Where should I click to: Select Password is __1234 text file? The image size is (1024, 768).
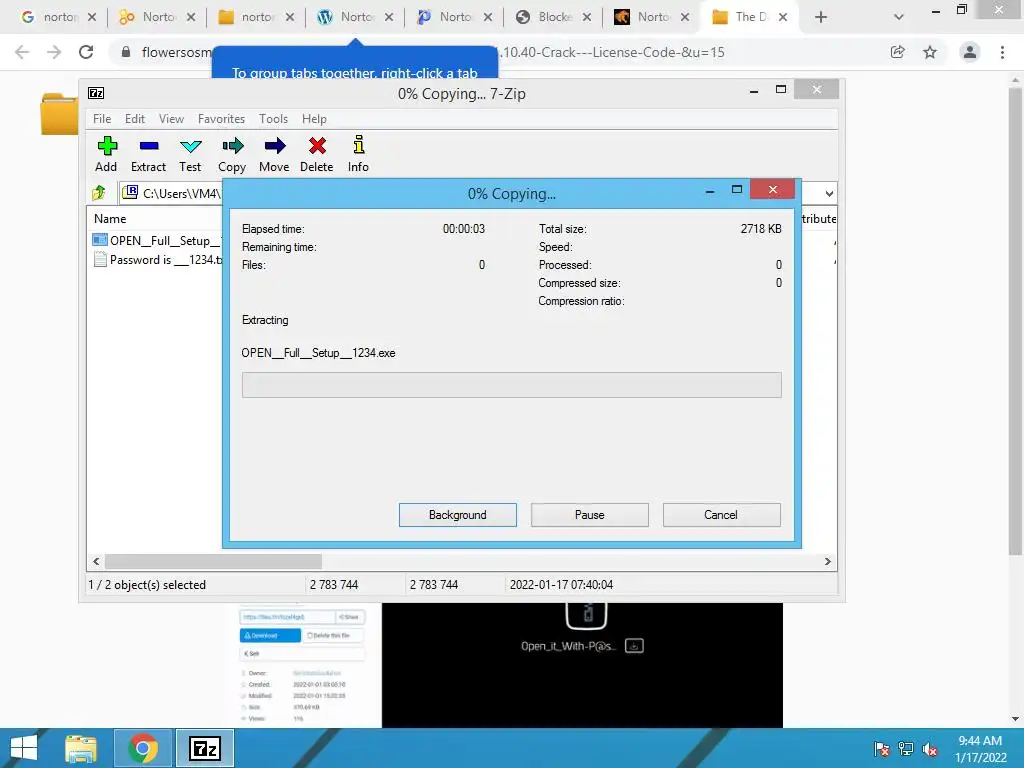coord(157,260)
